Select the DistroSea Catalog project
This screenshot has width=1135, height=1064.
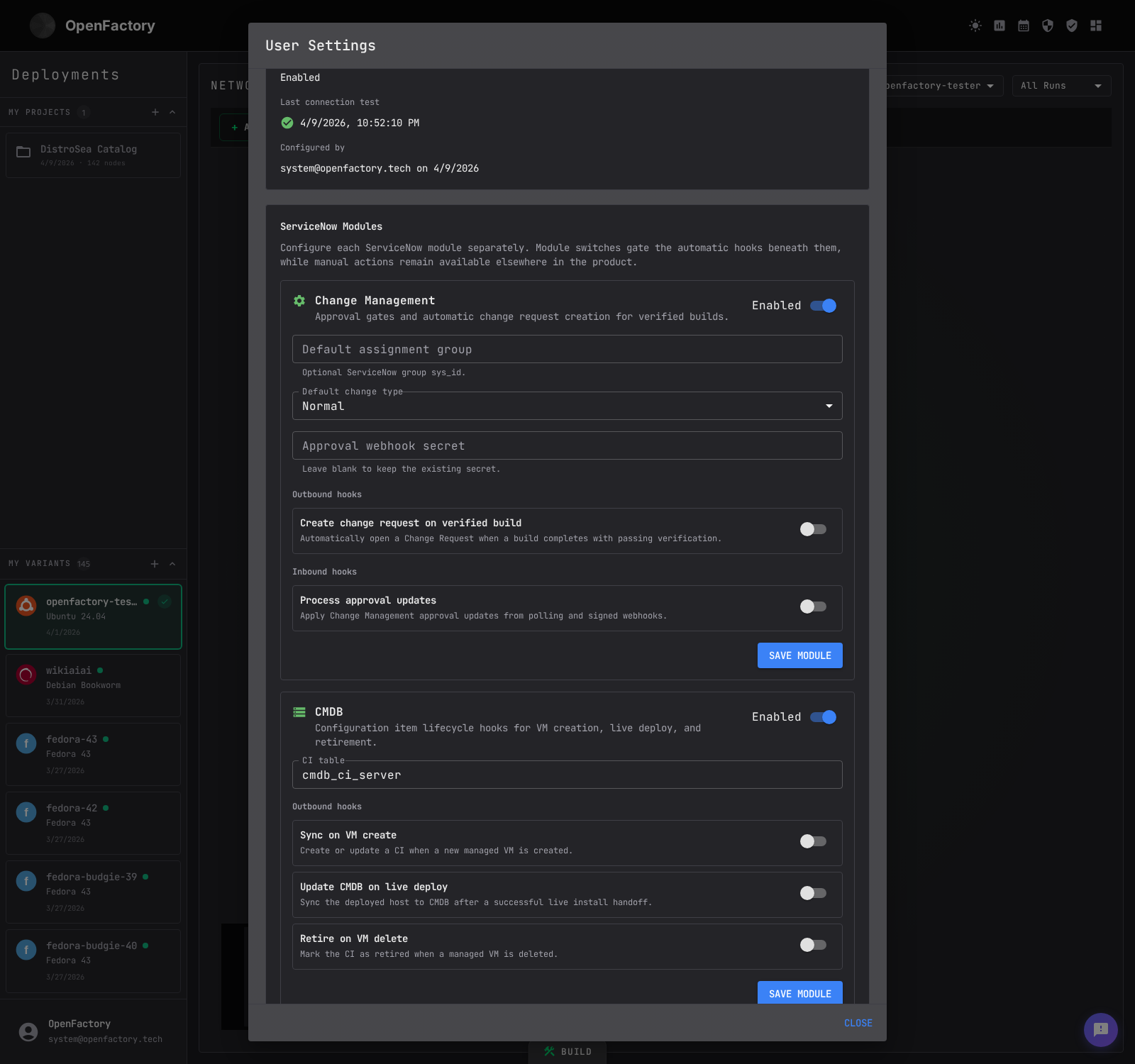(x=93, y=155)
